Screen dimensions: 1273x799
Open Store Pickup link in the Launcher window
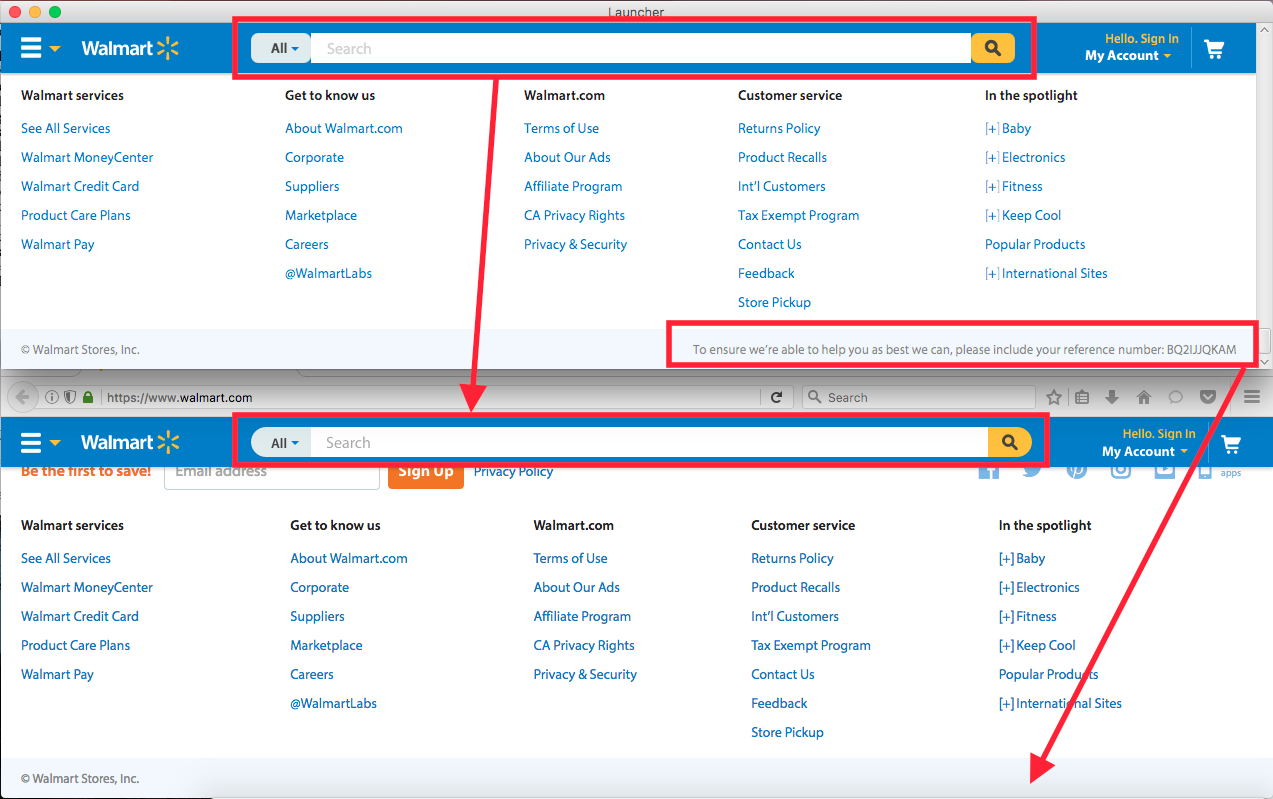click(x=774, y=302)
